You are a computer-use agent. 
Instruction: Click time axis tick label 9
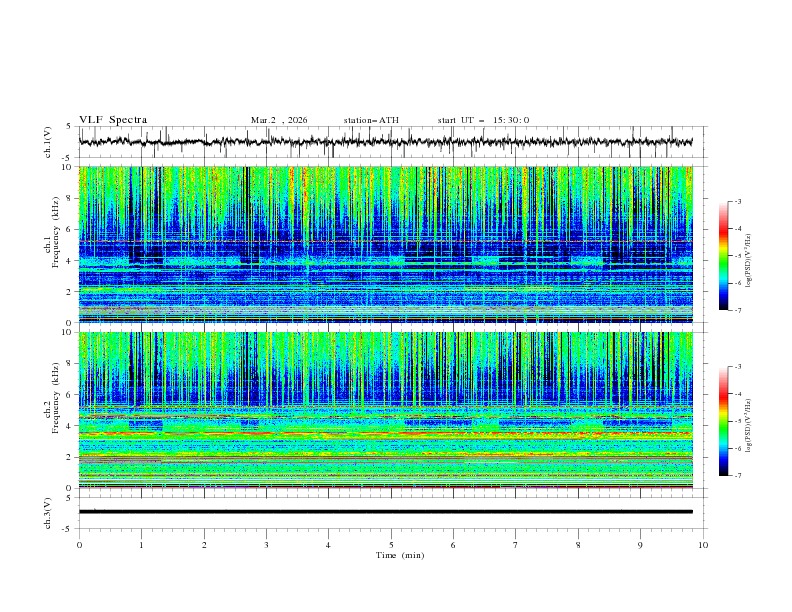(640, 545)
